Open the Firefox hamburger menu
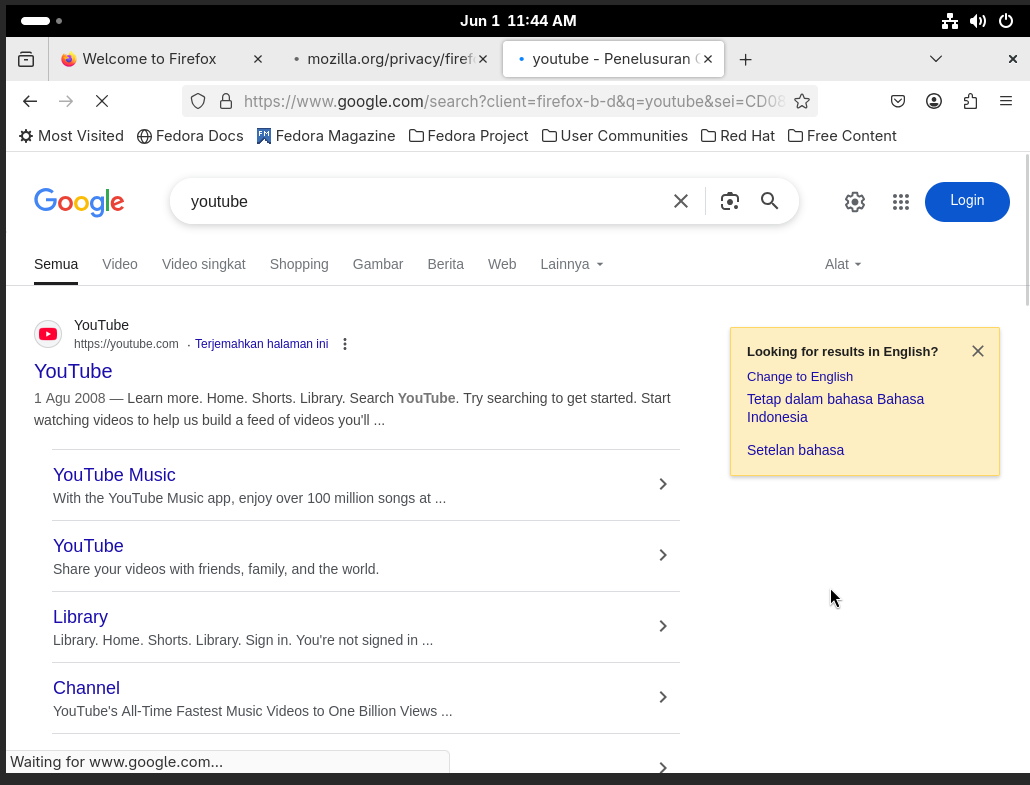Image resolution: width=1030 pixels, height=785 pixels. 1006,101
